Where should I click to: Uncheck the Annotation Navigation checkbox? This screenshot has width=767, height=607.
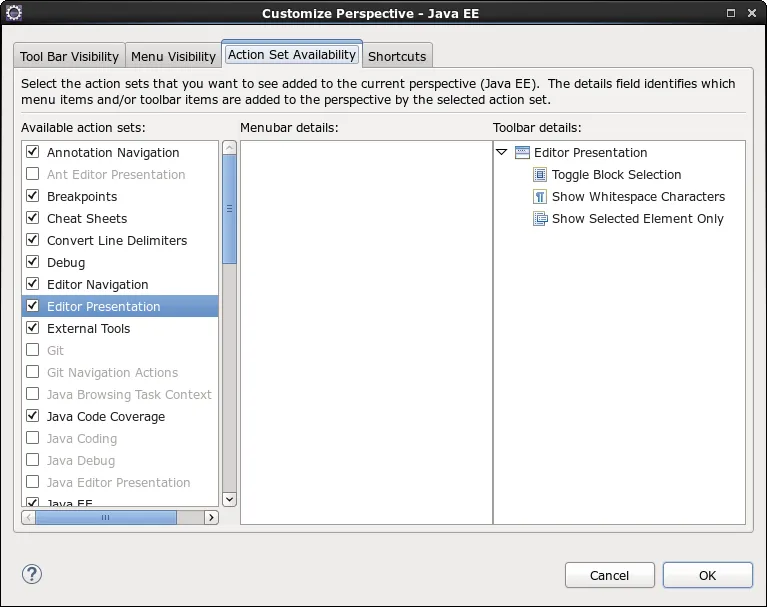pyautogui.click(x=32, y=152)
